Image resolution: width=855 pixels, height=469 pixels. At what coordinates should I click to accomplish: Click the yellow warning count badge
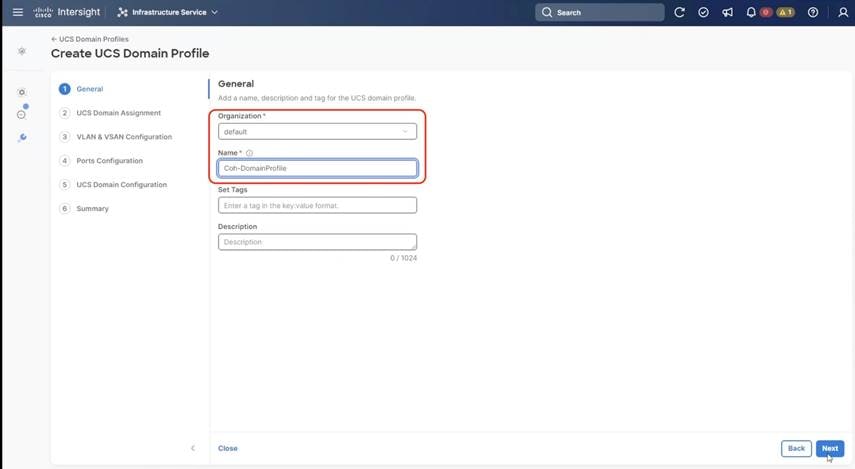pyautogui.click(x=785, y=12)
